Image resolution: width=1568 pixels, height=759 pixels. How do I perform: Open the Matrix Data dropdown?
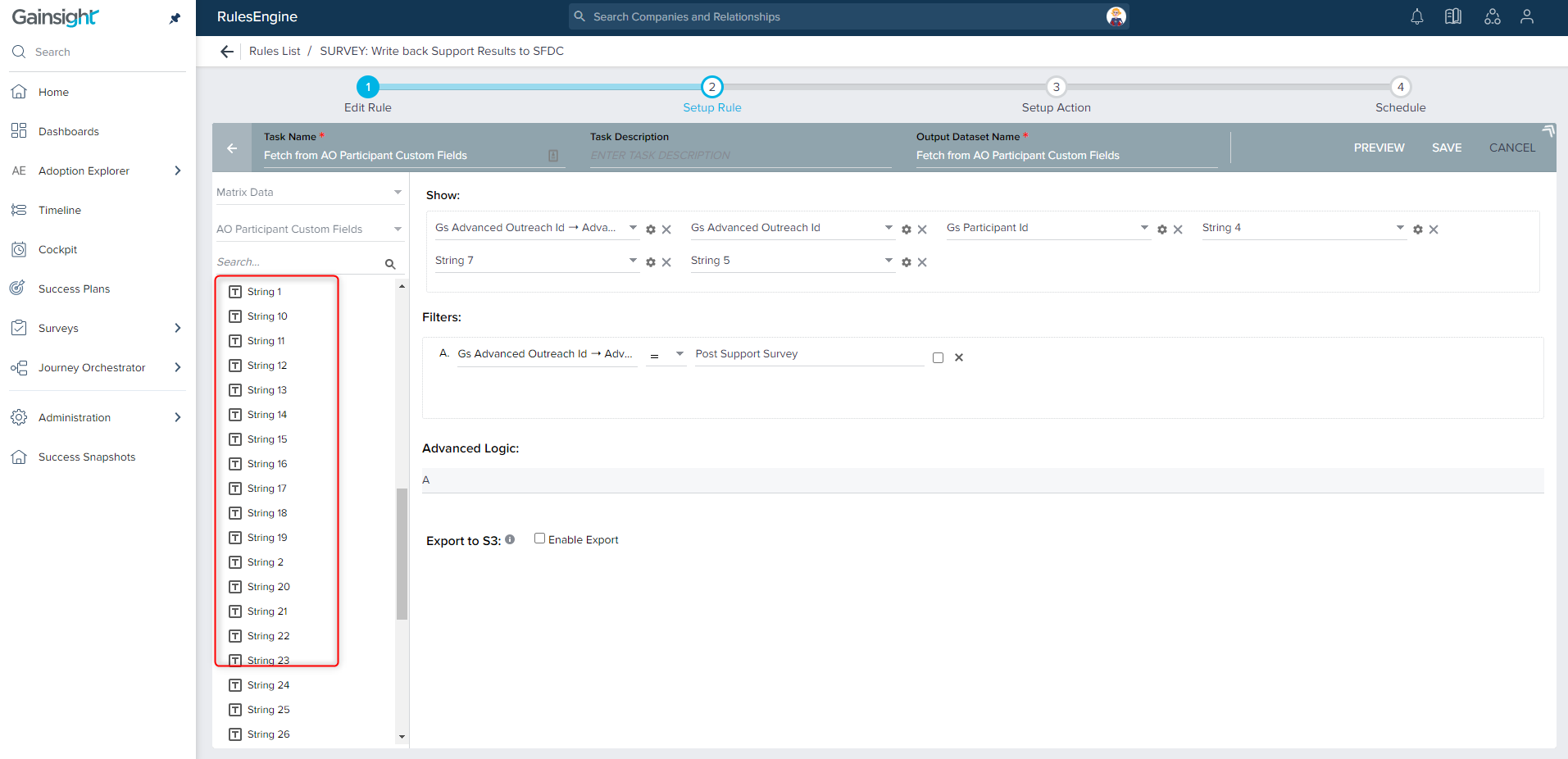(310, 192)
